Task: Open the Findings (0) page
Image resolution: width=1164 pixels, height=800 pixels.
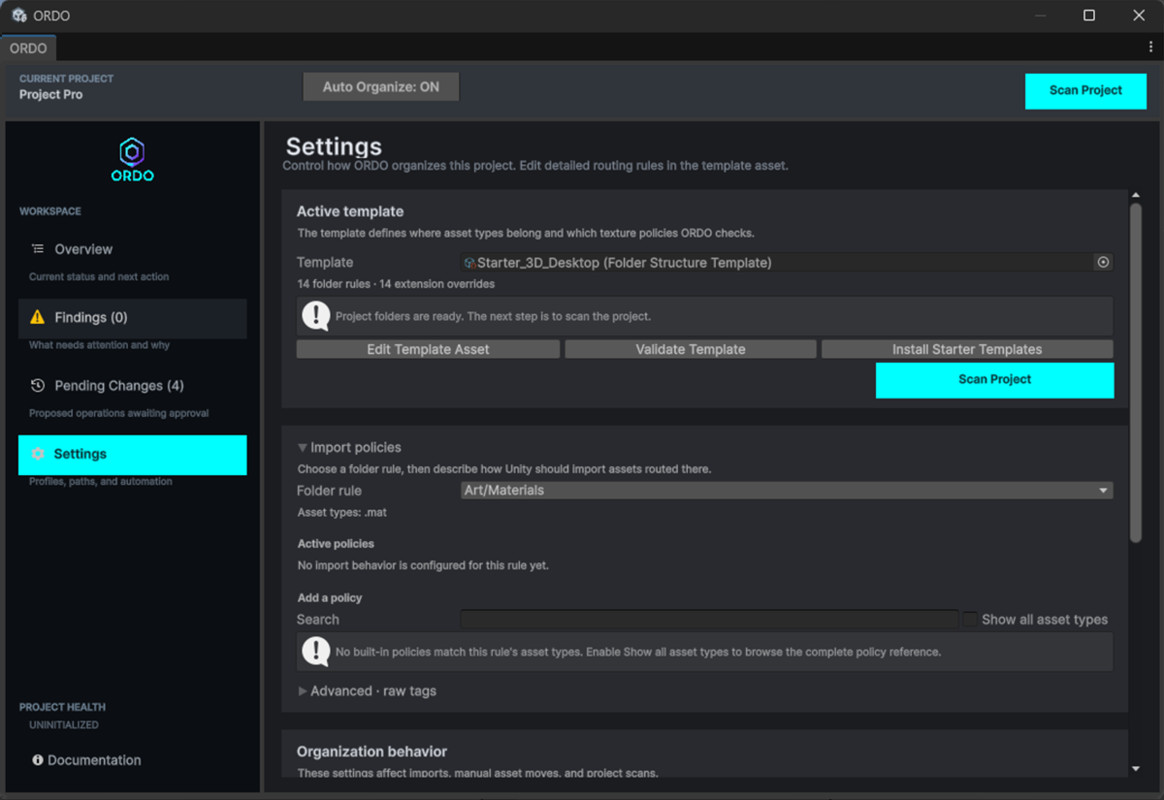Action: [x=132, y=318]
